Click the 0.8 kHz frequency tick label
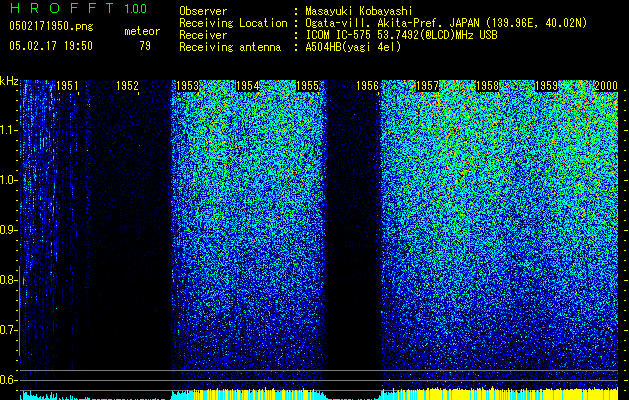The height and width of the screenshot is (400, 629). (x=7, y=280)
